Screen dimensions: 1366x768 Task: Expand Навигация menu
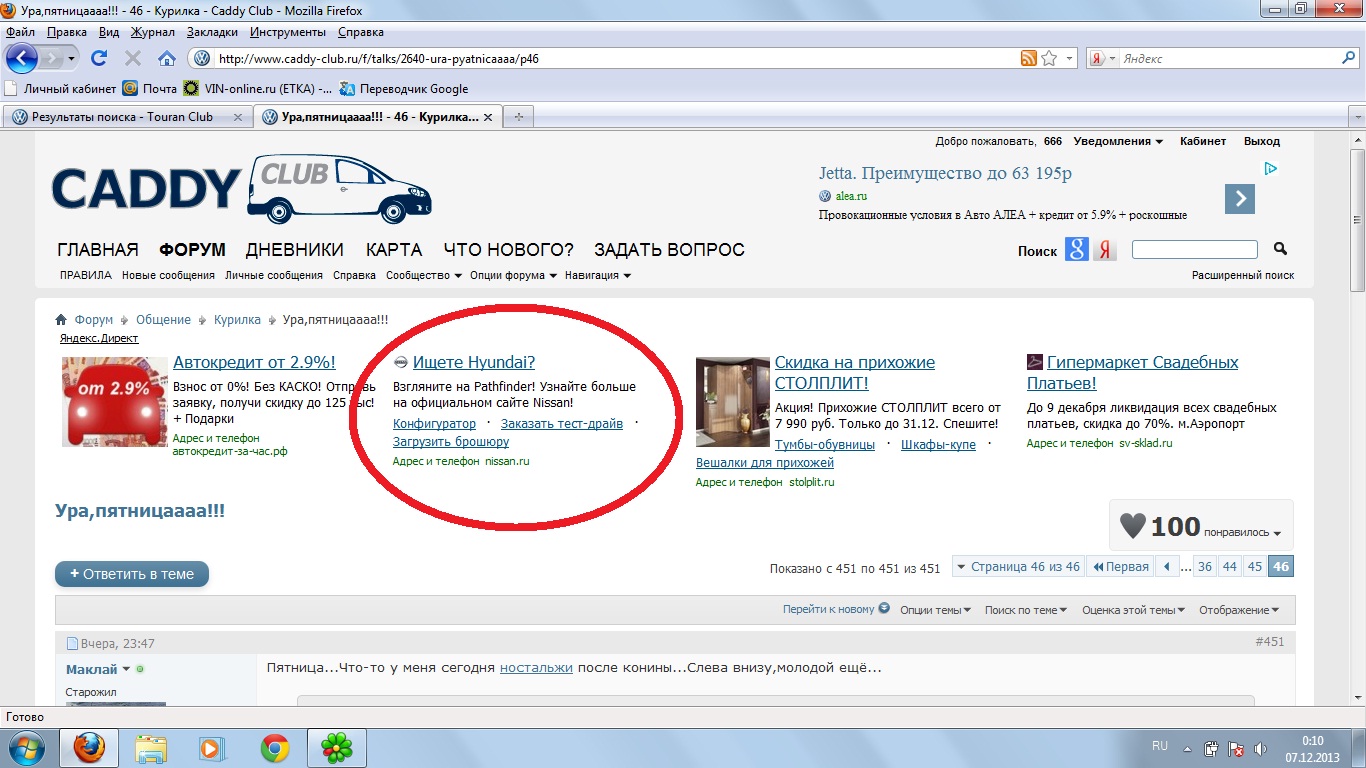tap(598, 275)
